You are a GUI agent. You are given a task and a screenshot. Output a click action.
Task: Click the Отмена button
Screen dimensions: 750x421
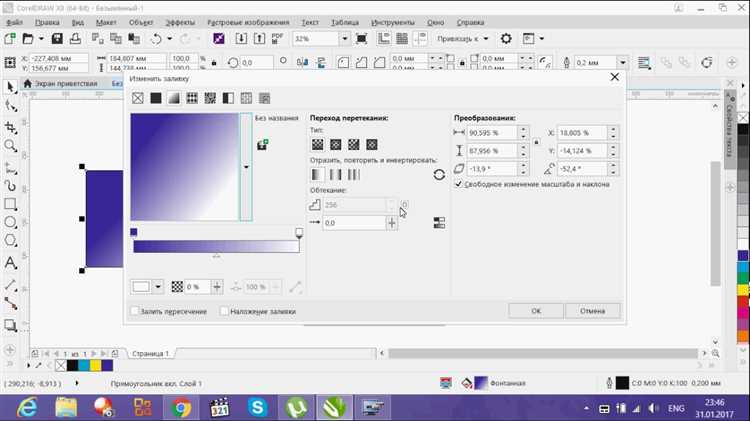point(593,311)
